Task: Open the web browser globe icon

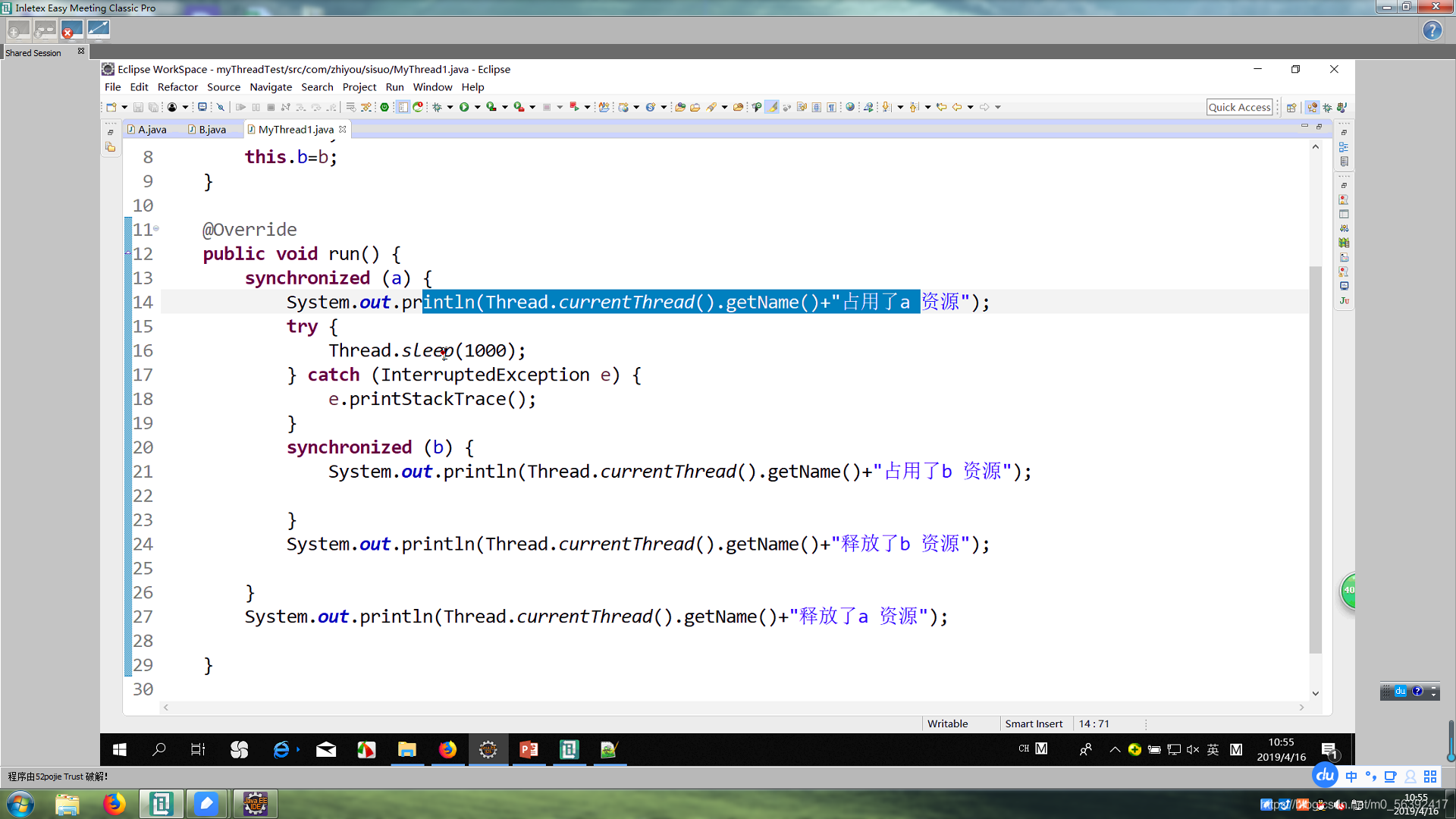Action: pos(850,107)
